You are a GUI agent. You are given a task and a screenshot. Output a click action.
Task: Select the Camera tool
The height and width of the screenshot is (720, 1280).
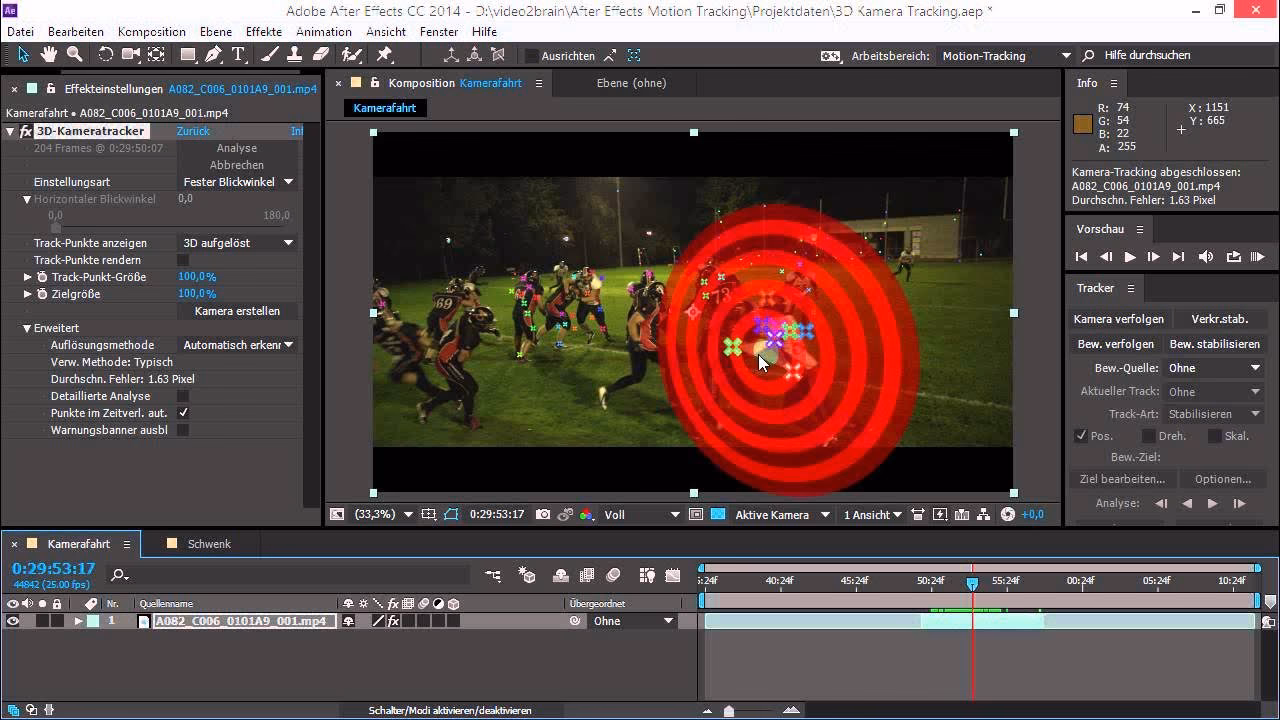pyautogui.click(x=131, y=55)
